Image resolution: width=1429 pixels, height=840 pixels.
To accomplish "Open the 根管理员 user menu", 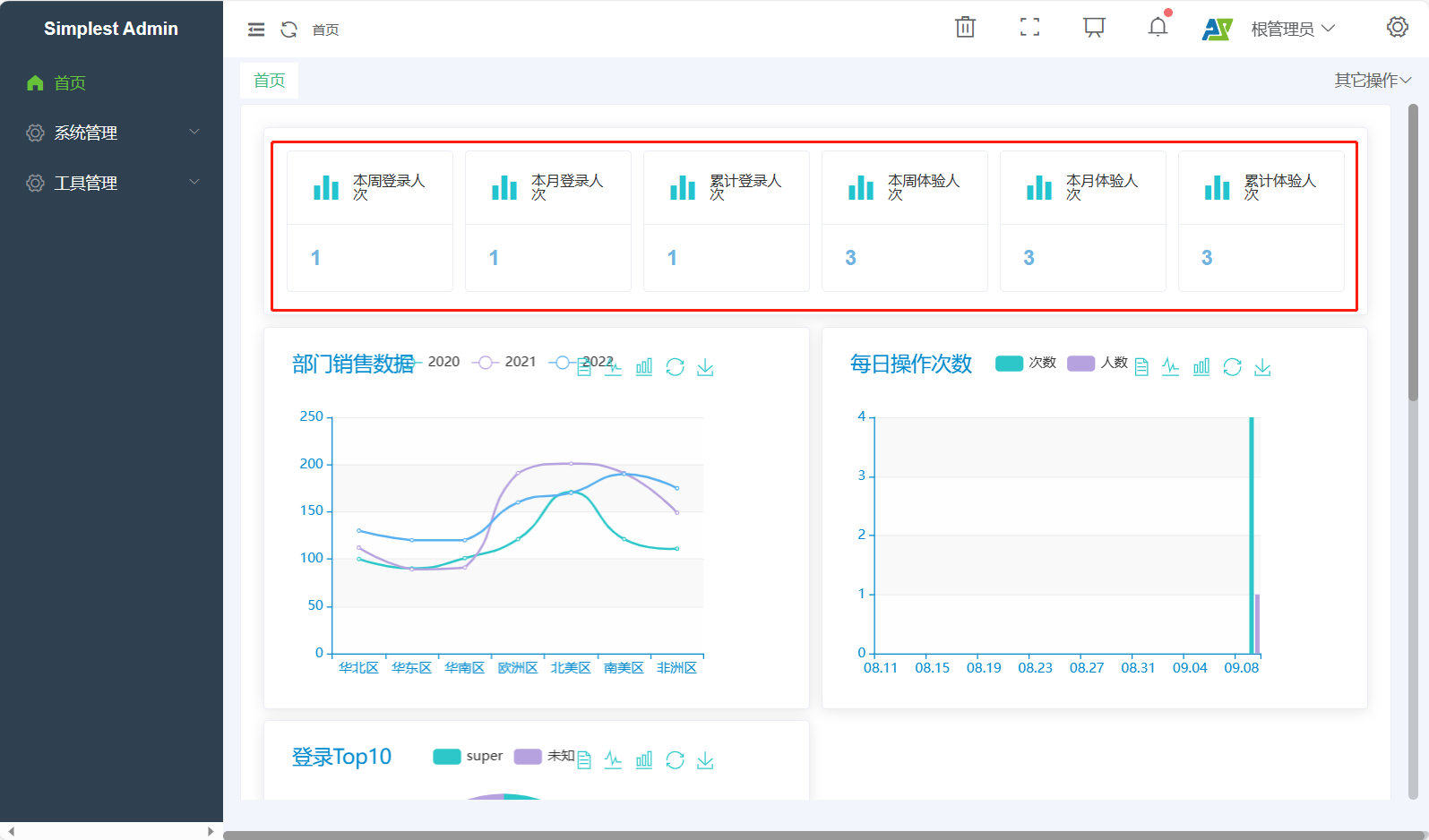I will coord(1292,30).
